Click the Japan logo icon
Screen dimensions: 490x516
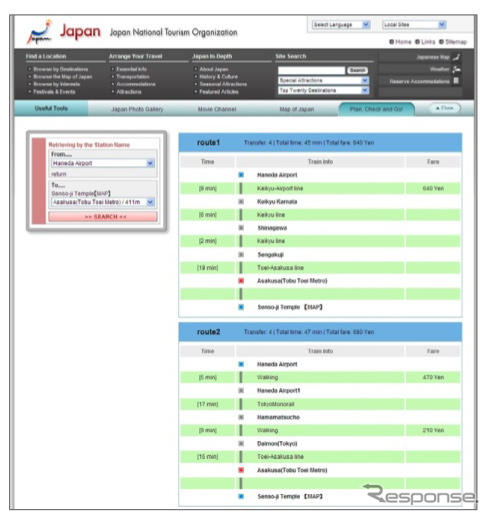tap(40, 32)
